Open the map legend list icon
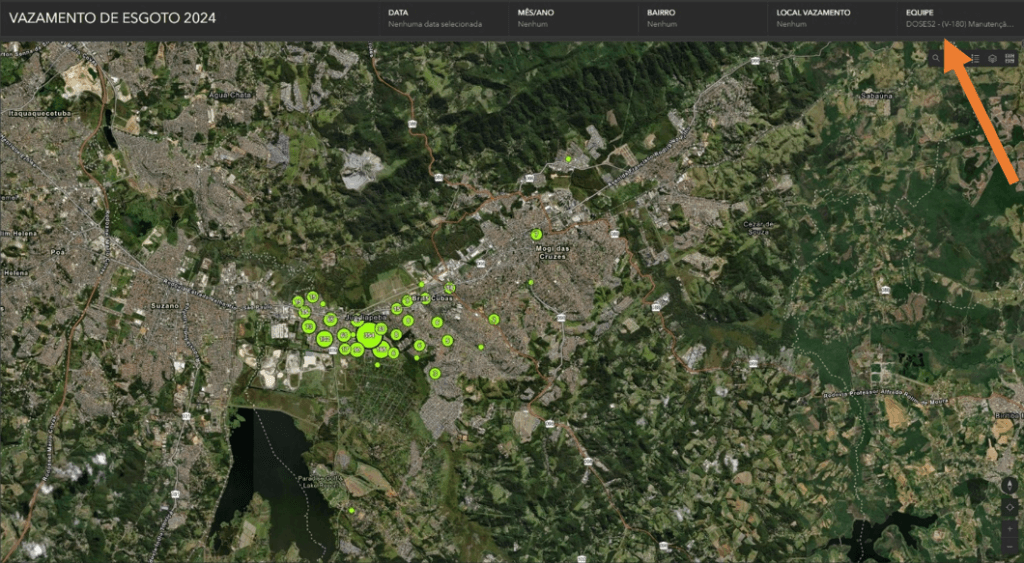Image resolution: width=1024 pixels, height=563 pixels. [974, 59]
